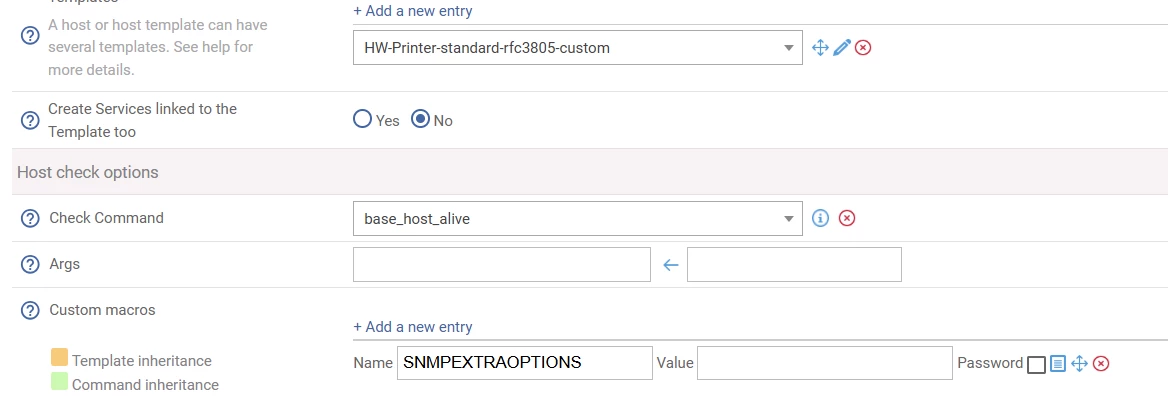Click the move handle beside the HW-Printer template

click(x=820, y=47)
